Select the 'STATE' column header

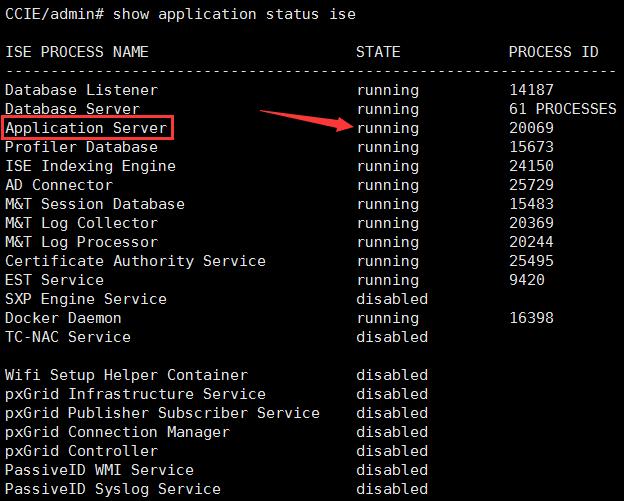[x=378, y=52]
